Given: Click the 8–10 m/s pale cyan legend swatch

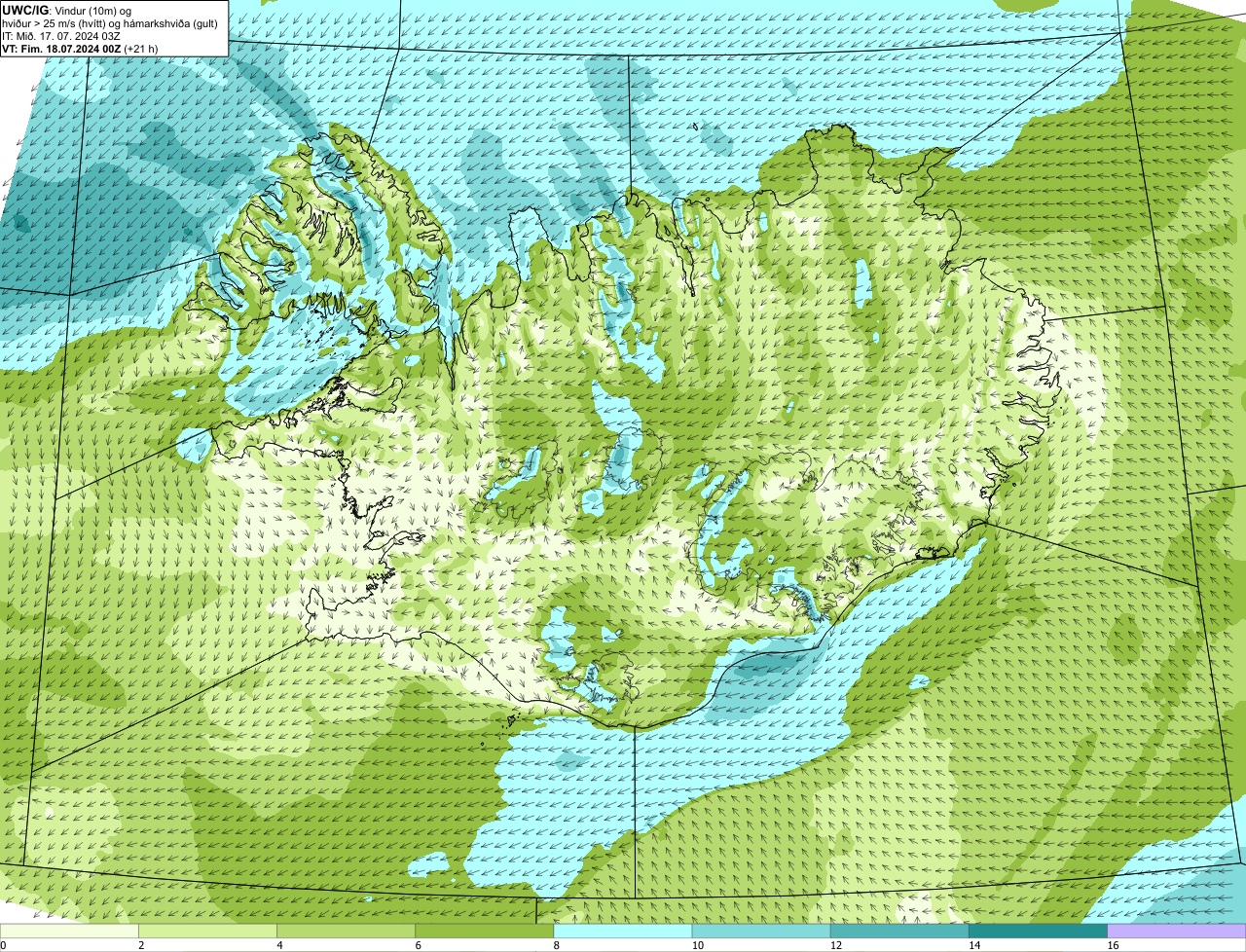Looking at the screenshot, I should (623, 932).
